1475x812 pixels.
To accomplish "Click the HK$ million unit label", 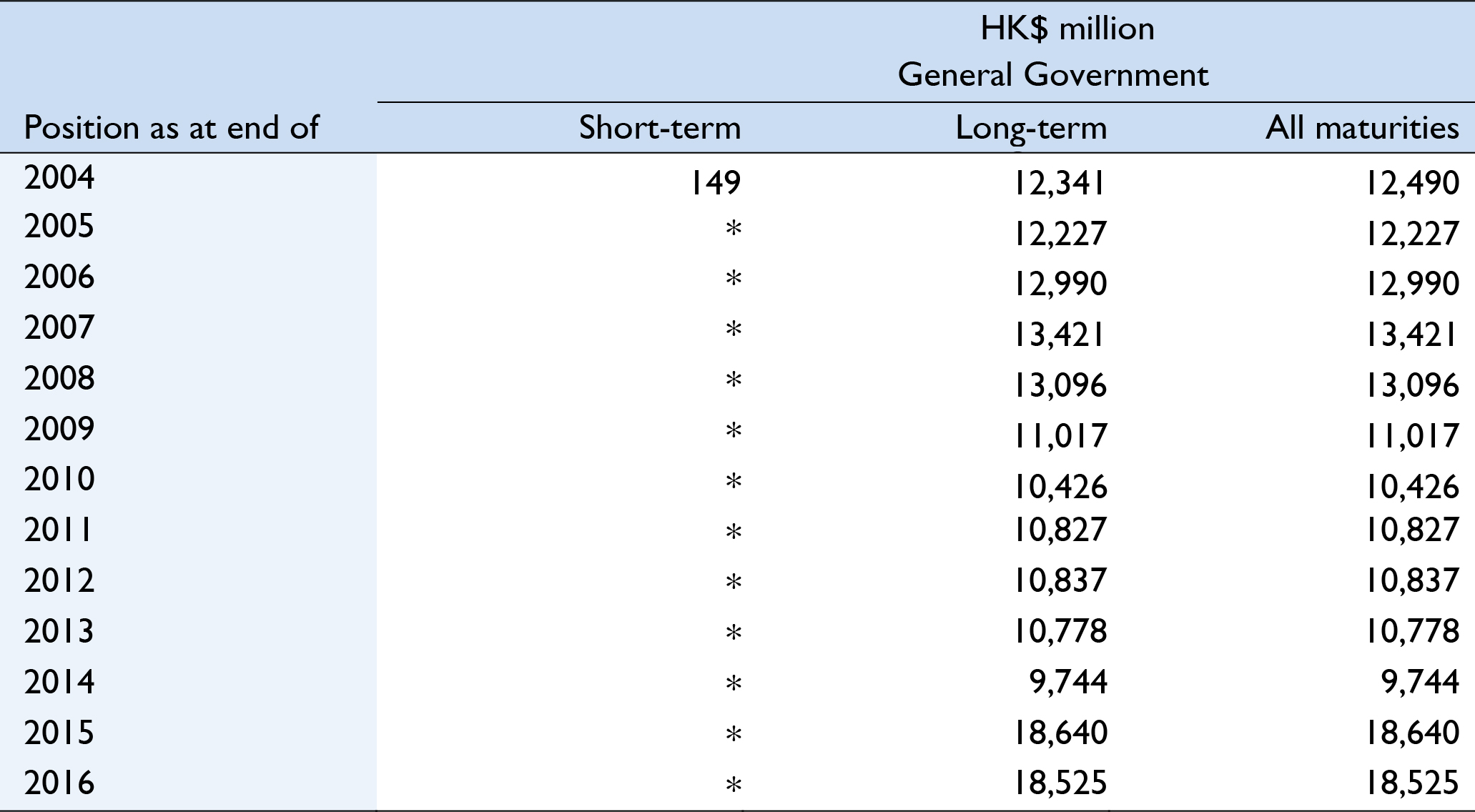I will click(x=1067, y=29).
